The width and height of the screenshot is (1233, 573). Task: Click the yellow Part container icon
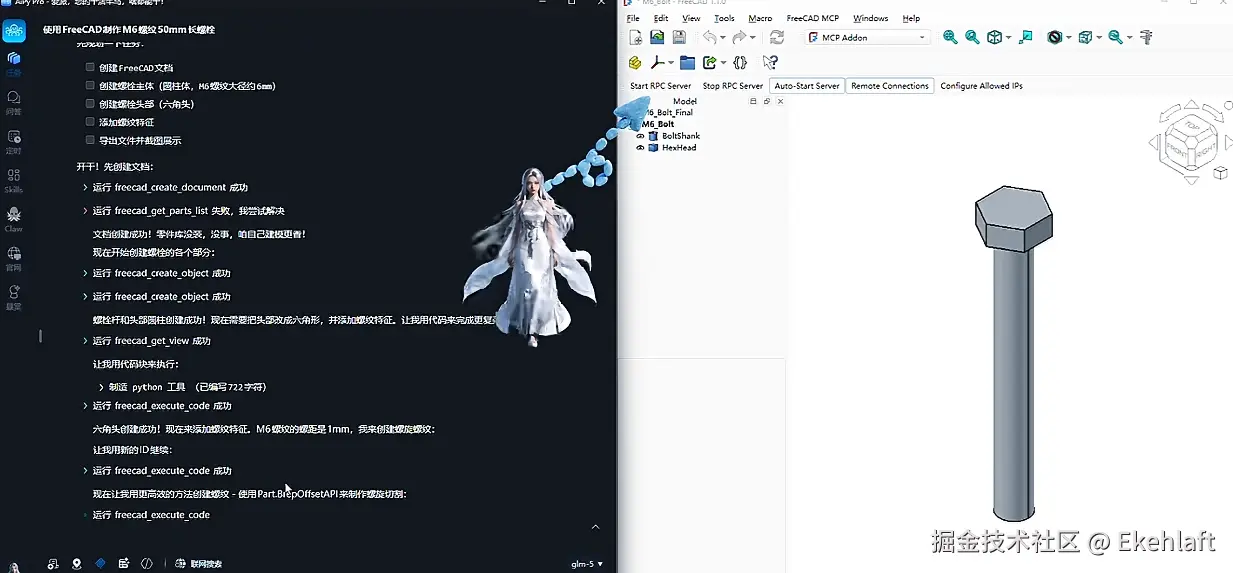635,62
